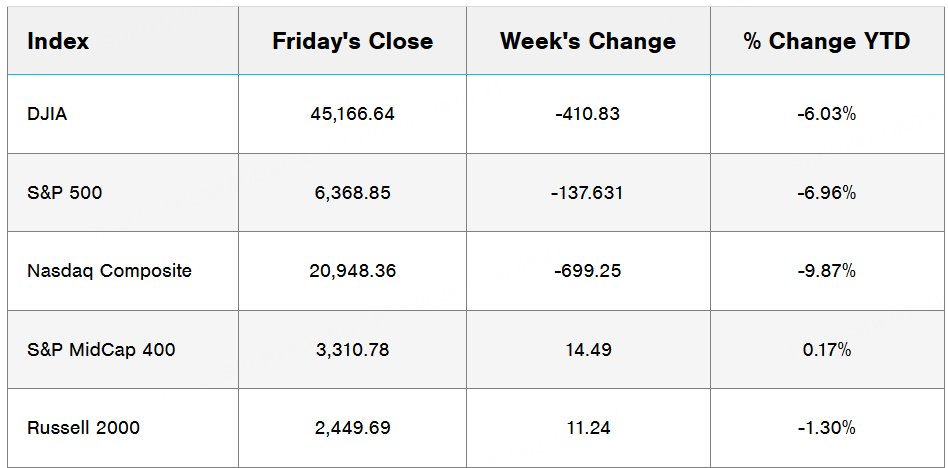948x468 pixels.
Task: Click MidCap 400 YTD change 0.17%
Action: (x=826, y=349)
